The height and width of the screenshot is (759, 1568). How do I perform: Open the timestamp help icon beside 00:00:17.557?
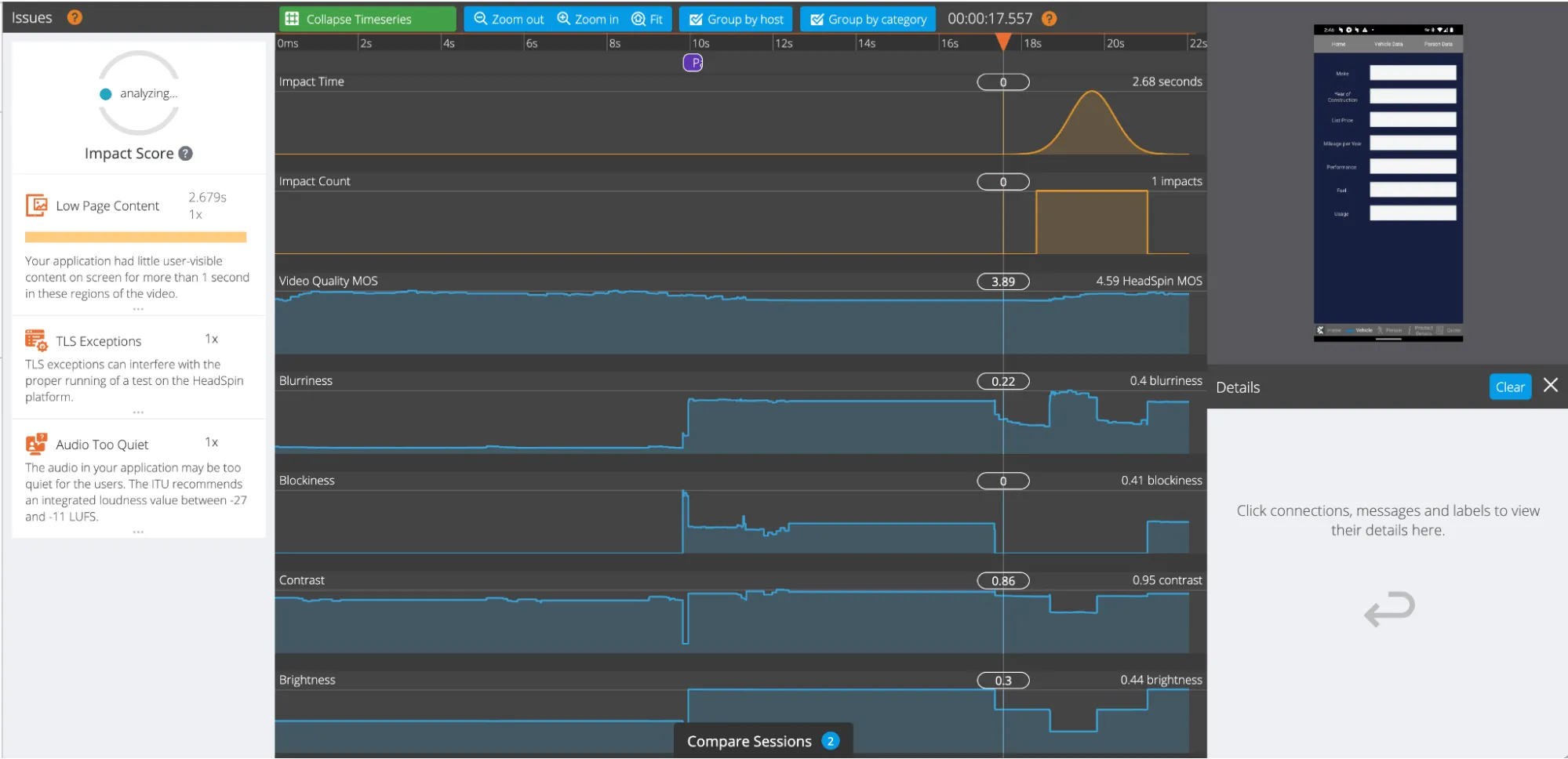tap(1049, 19)
